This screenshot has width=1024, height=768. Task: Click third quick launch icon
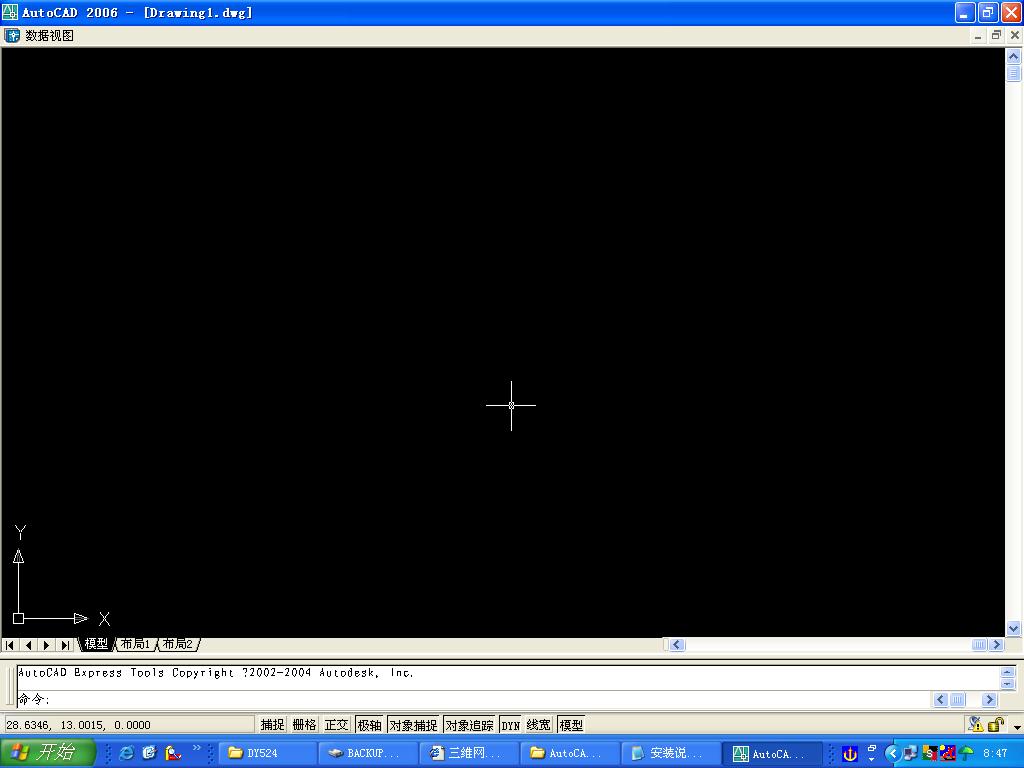[x=173, y=753]
